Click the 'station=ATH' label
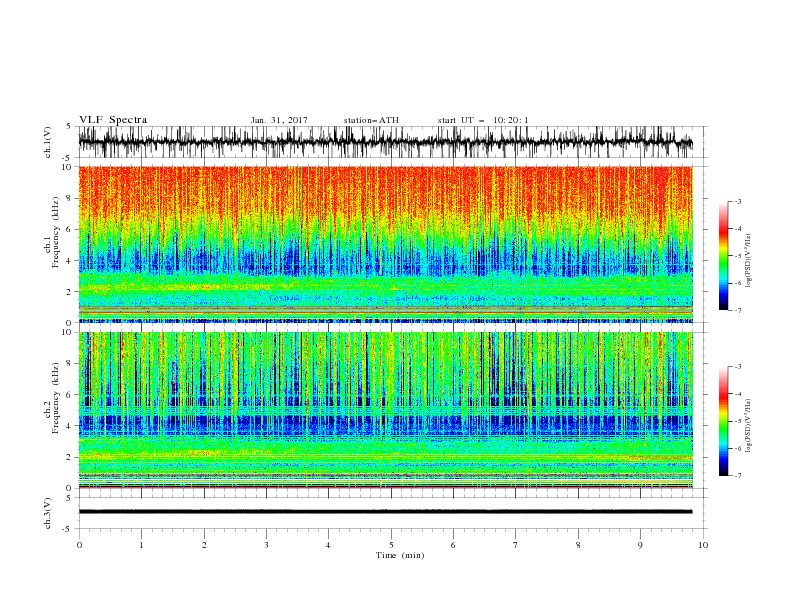This screenshot has width=792, height=612. click(x=371, y=120)
